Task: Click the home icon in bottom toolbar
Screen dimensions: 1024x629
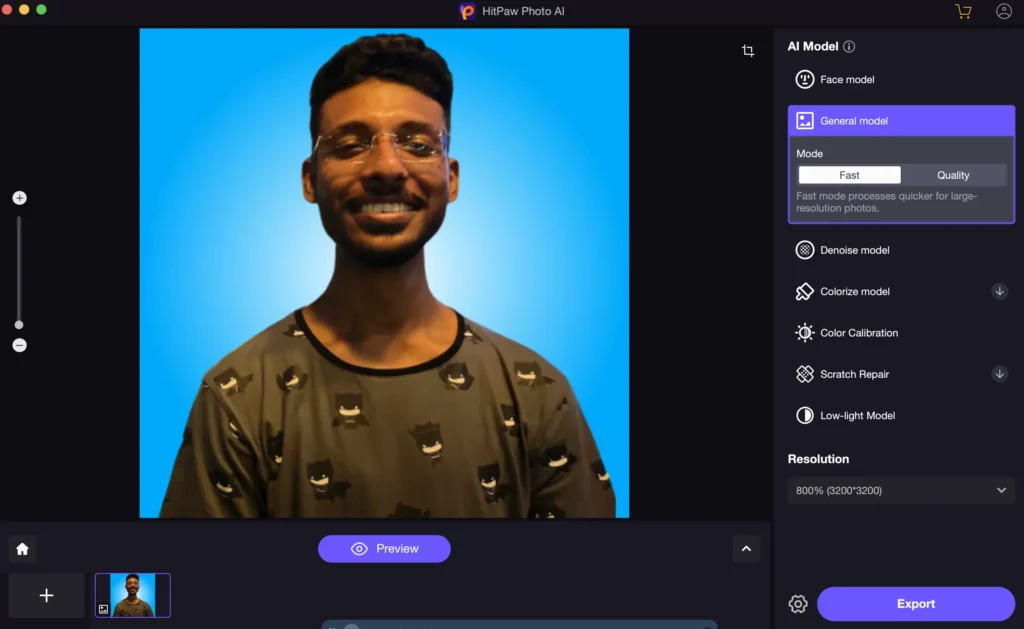Action: pyautogui.click(x=22, y=548)
